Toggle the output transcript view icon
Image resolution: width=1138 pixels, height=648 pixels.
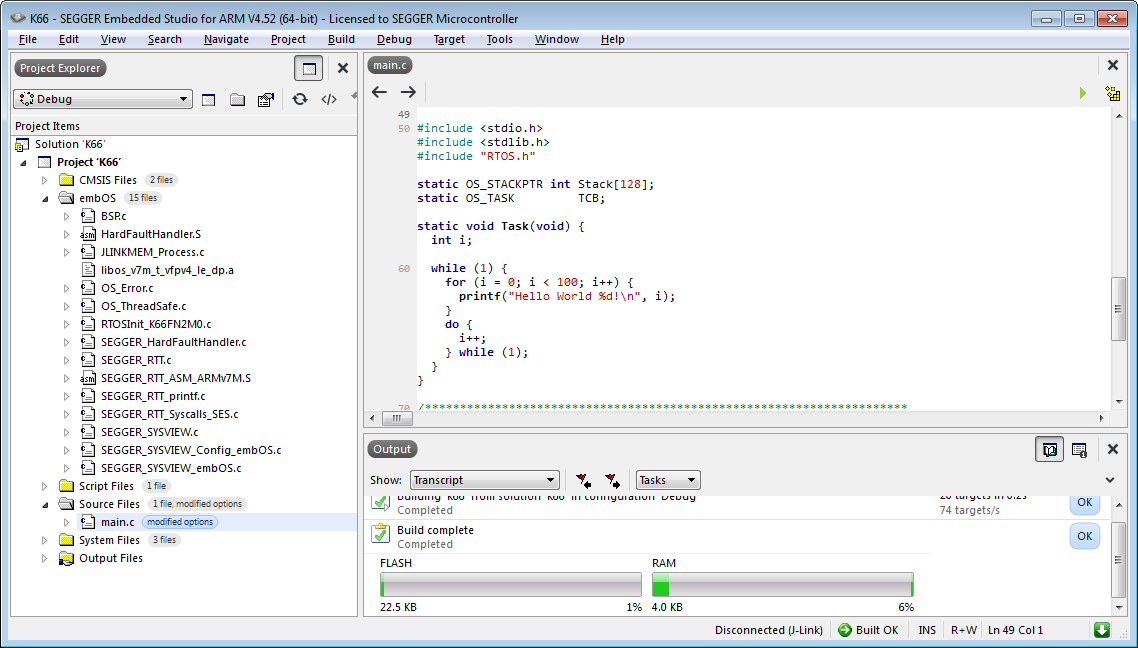pyautogui.click(x=1049, y=450)
